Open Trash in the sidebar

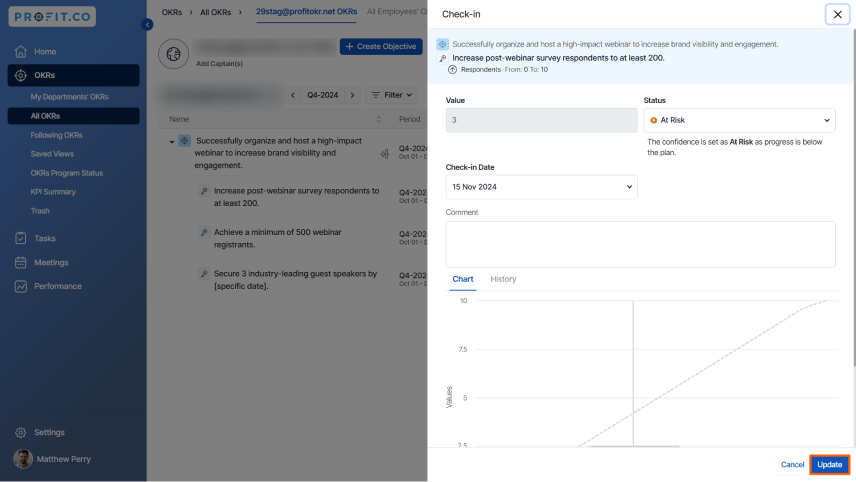(x=40, y=211)
